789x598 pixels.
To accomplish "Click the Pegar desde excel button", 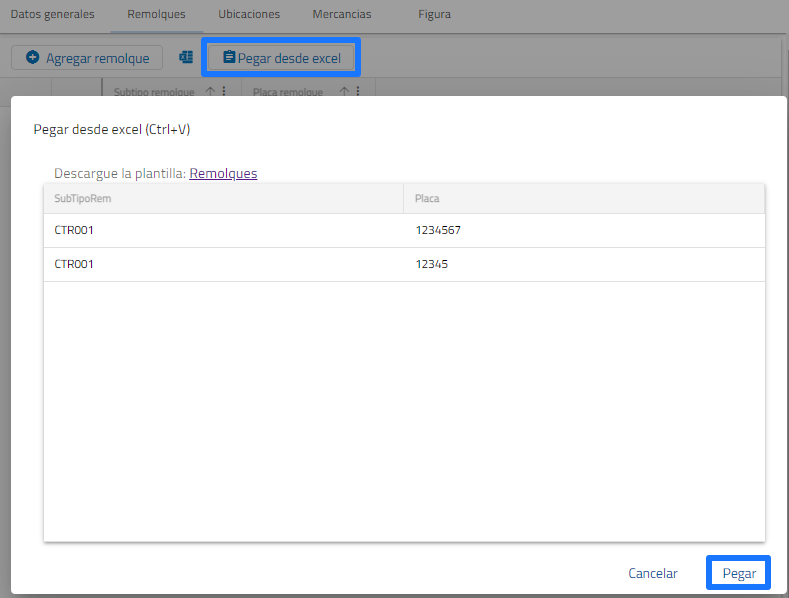I will coord(281,58).
